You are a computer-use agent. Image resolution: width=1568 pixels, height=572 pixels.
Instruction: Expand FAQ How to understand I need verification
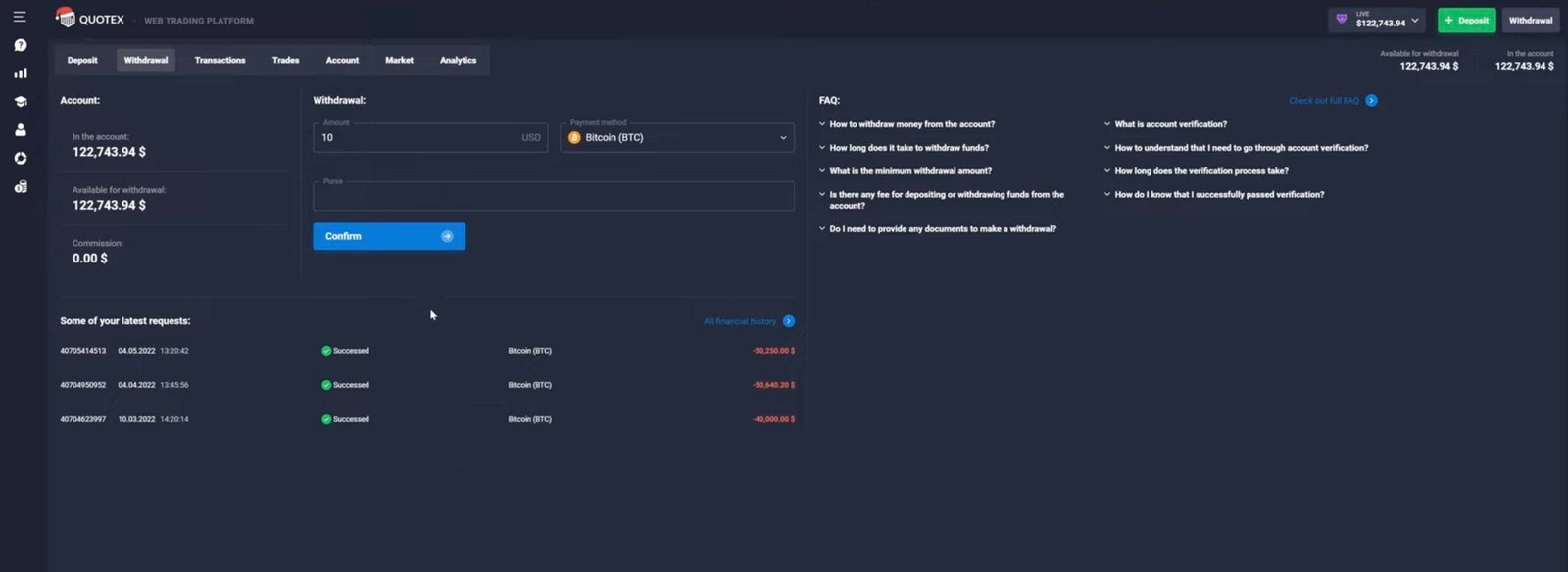tap(1236, 148)
